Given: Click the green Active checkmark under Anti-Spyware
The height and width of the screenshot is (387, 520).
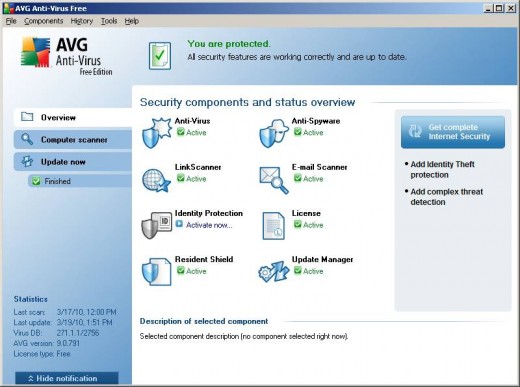Looking at the screenshot, I should [x=297, y=132].
